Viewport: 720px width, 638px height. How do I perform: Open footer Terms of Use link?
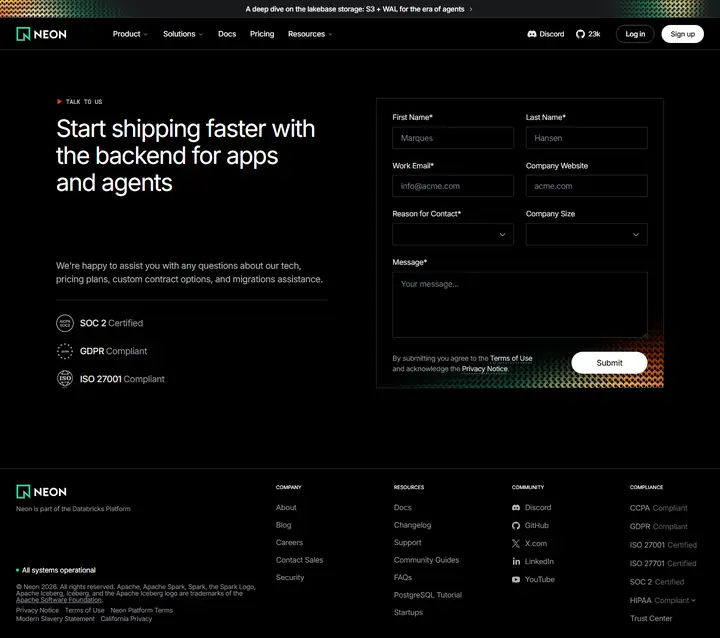click(84, 610)
